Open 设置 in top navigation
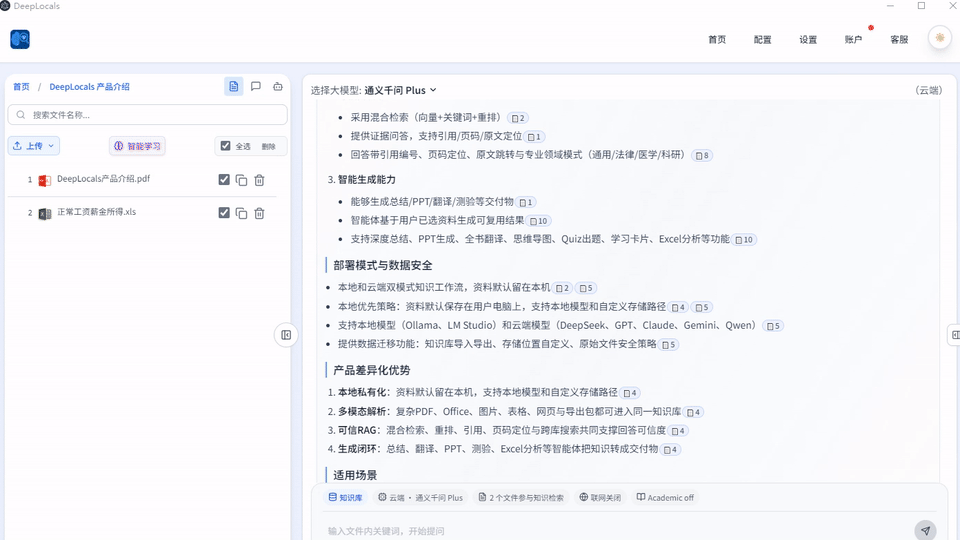960x540 pixels. pos(808,39)
